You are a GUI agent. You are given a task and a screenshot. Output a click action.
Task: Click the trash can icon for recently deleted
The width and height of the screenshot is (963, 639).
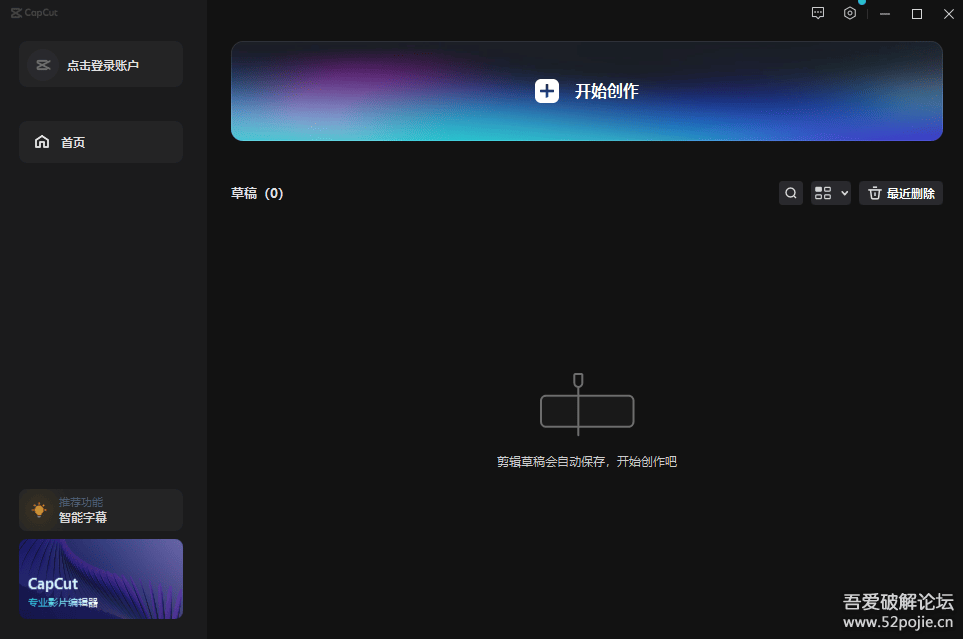(875, 193)
